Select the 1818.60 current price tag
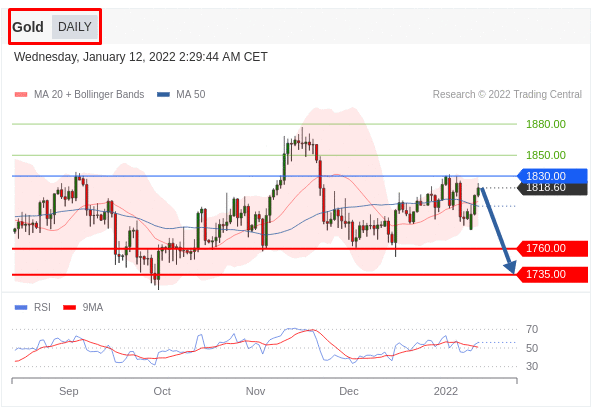This screenshot has width=592, height=414. tap(552, 188)
